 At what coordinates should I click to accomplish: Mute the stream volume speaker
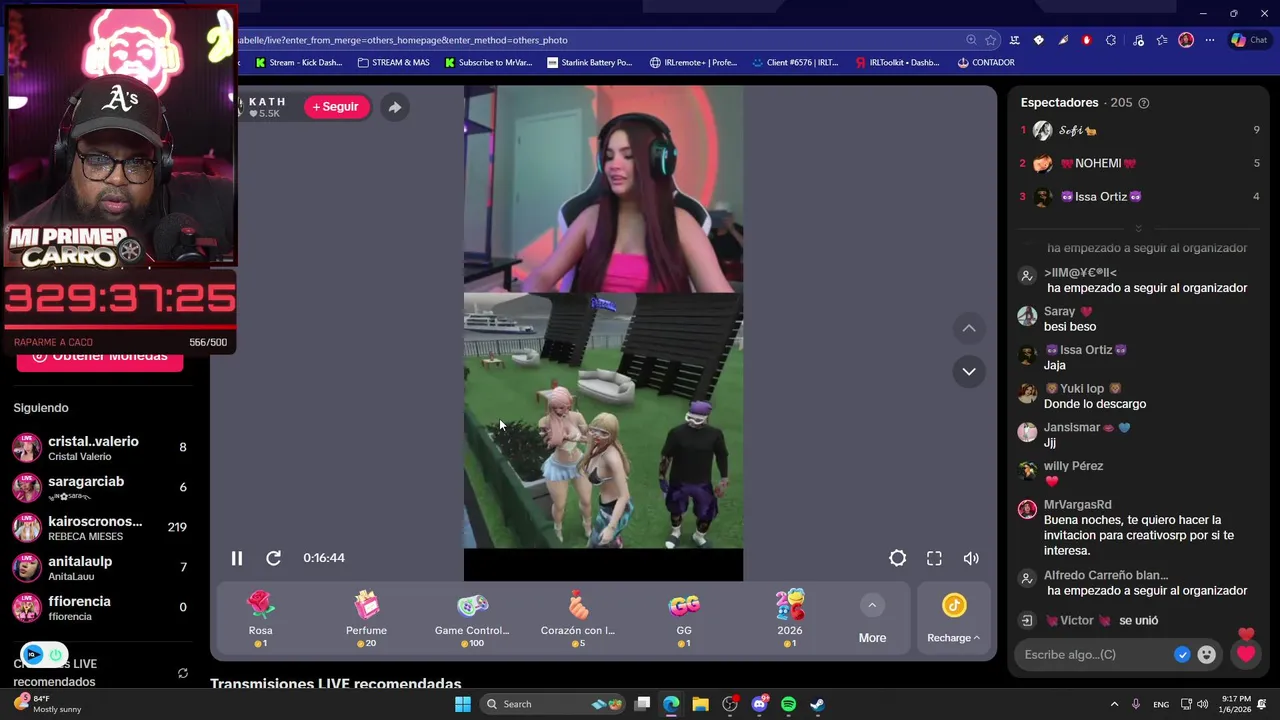pyautogui.click(x=971, y=558)
